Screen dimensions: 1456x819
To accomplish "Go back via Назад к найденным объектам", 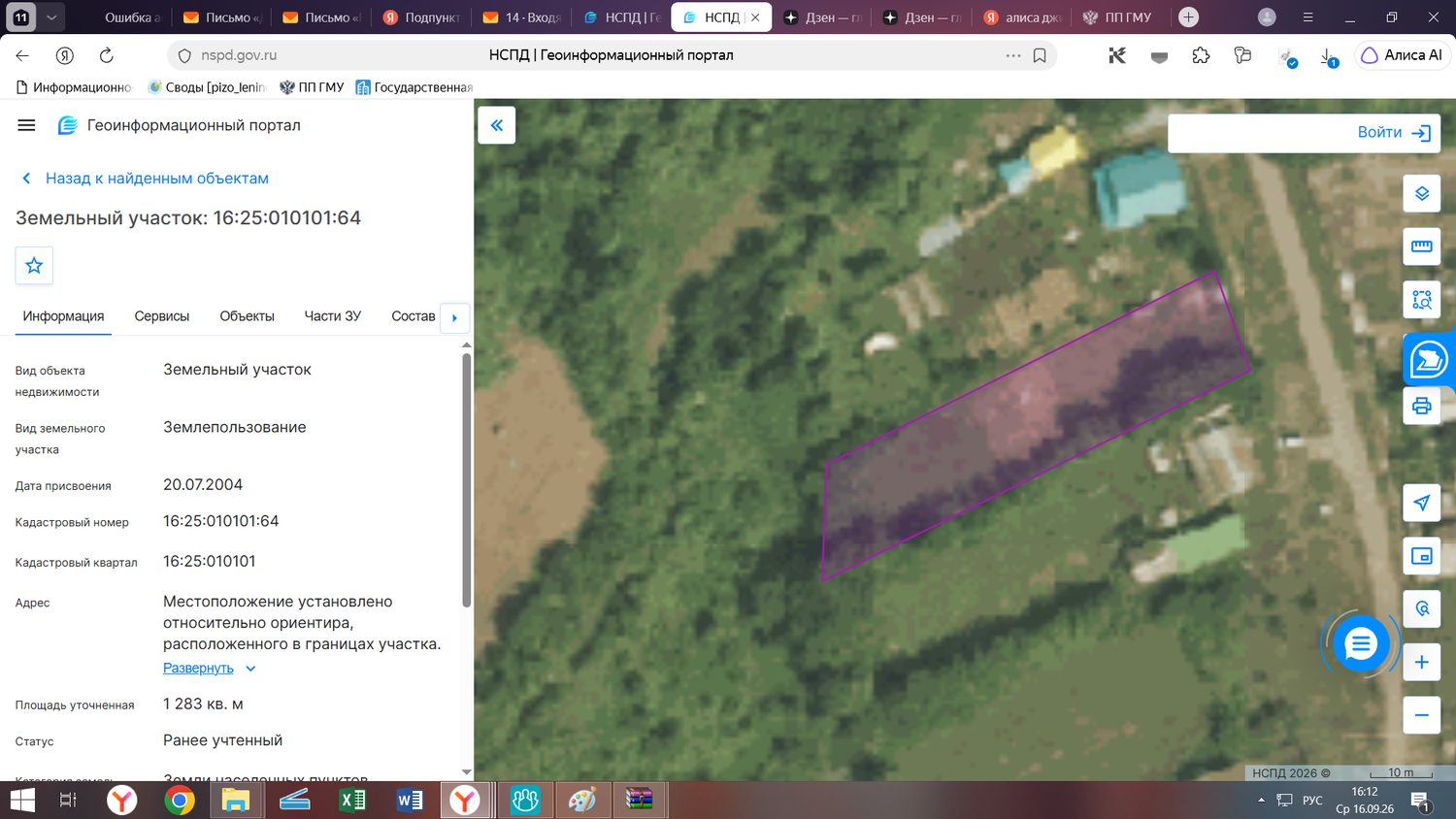I will click(145, 179).
